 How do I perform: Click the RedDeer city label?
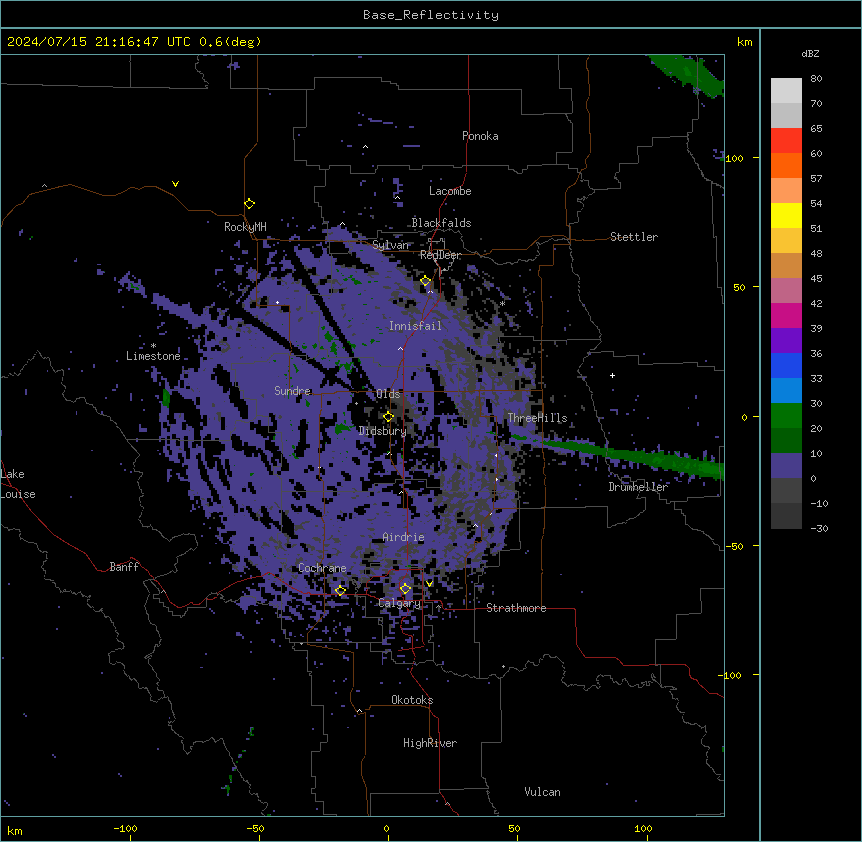(x=440, y=255)
